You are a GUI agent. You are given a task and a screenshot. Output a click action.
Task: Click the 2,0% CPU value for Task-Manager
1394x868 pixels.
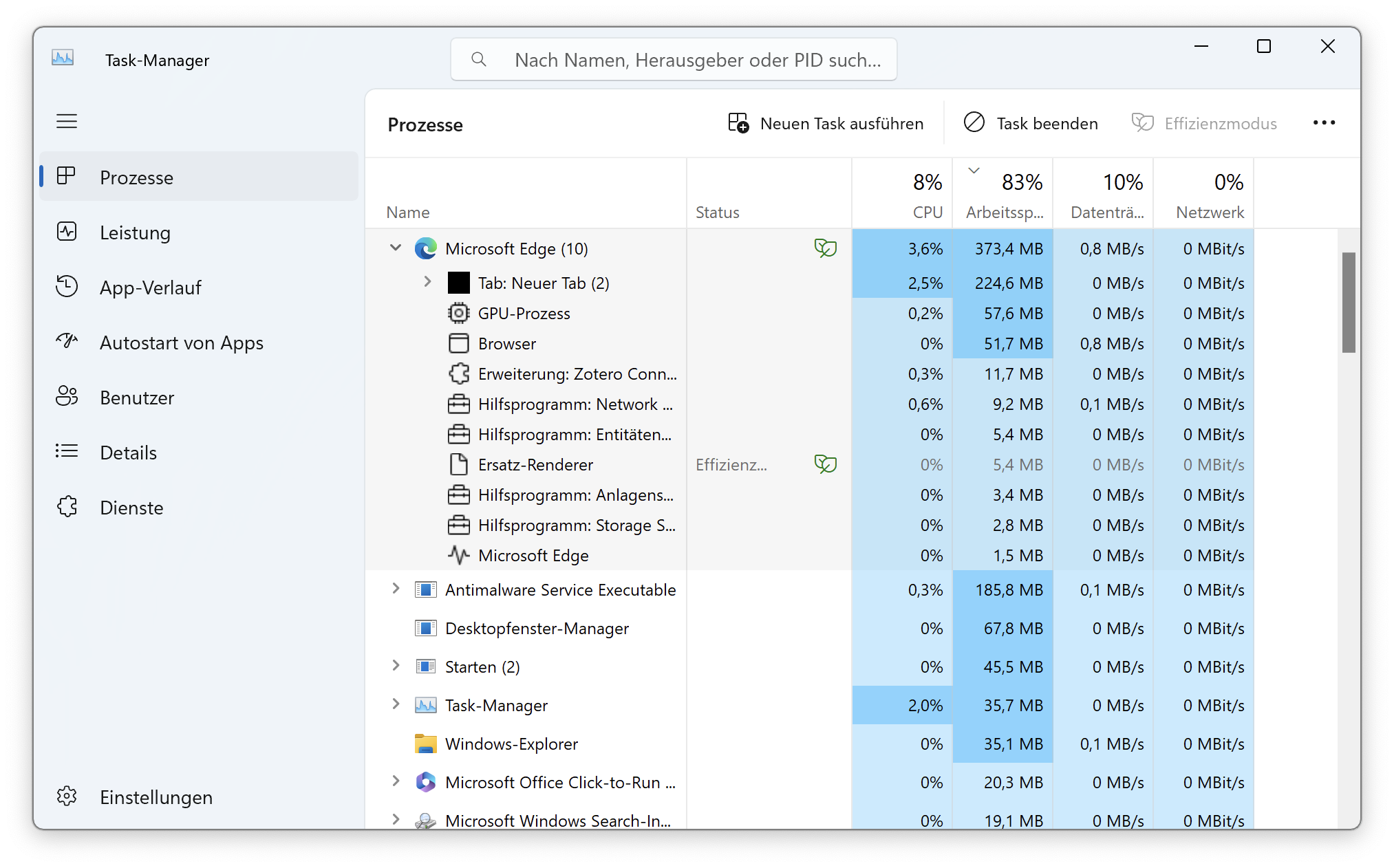902,705
